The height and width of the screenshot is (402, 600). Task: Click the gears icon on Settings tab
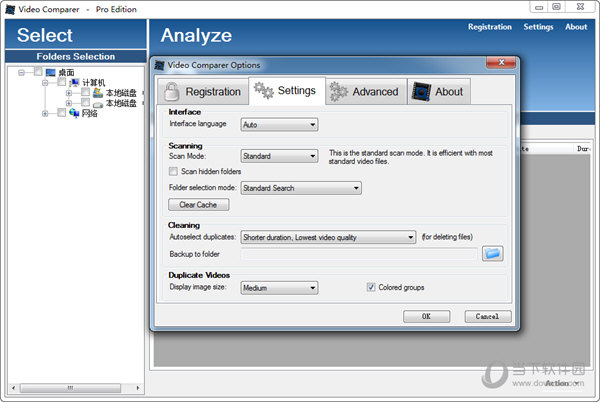tap(264, 91)
